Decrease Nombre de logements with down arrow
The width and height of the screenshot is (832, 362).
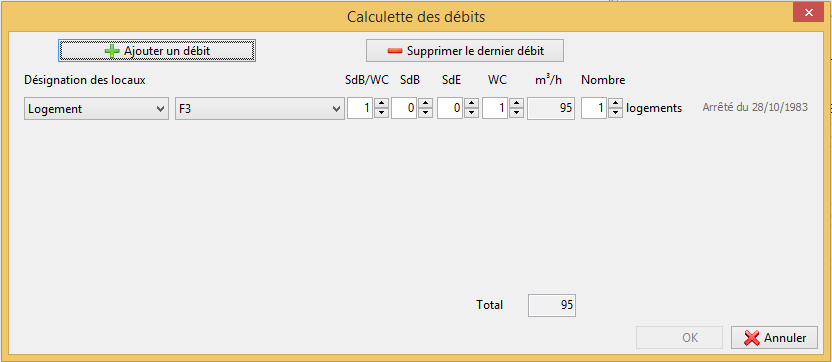click(615, 113)
